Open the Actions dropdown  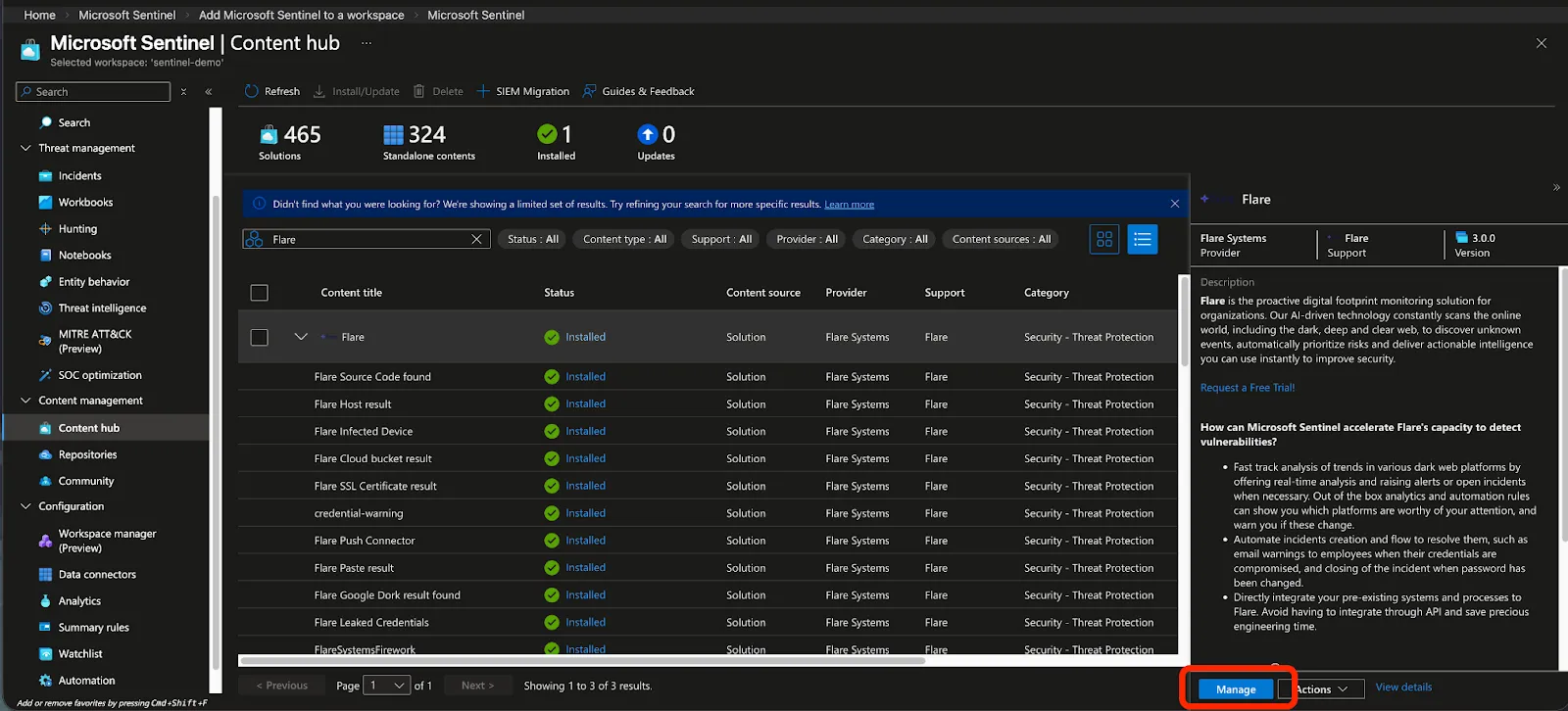point(1321,689)
